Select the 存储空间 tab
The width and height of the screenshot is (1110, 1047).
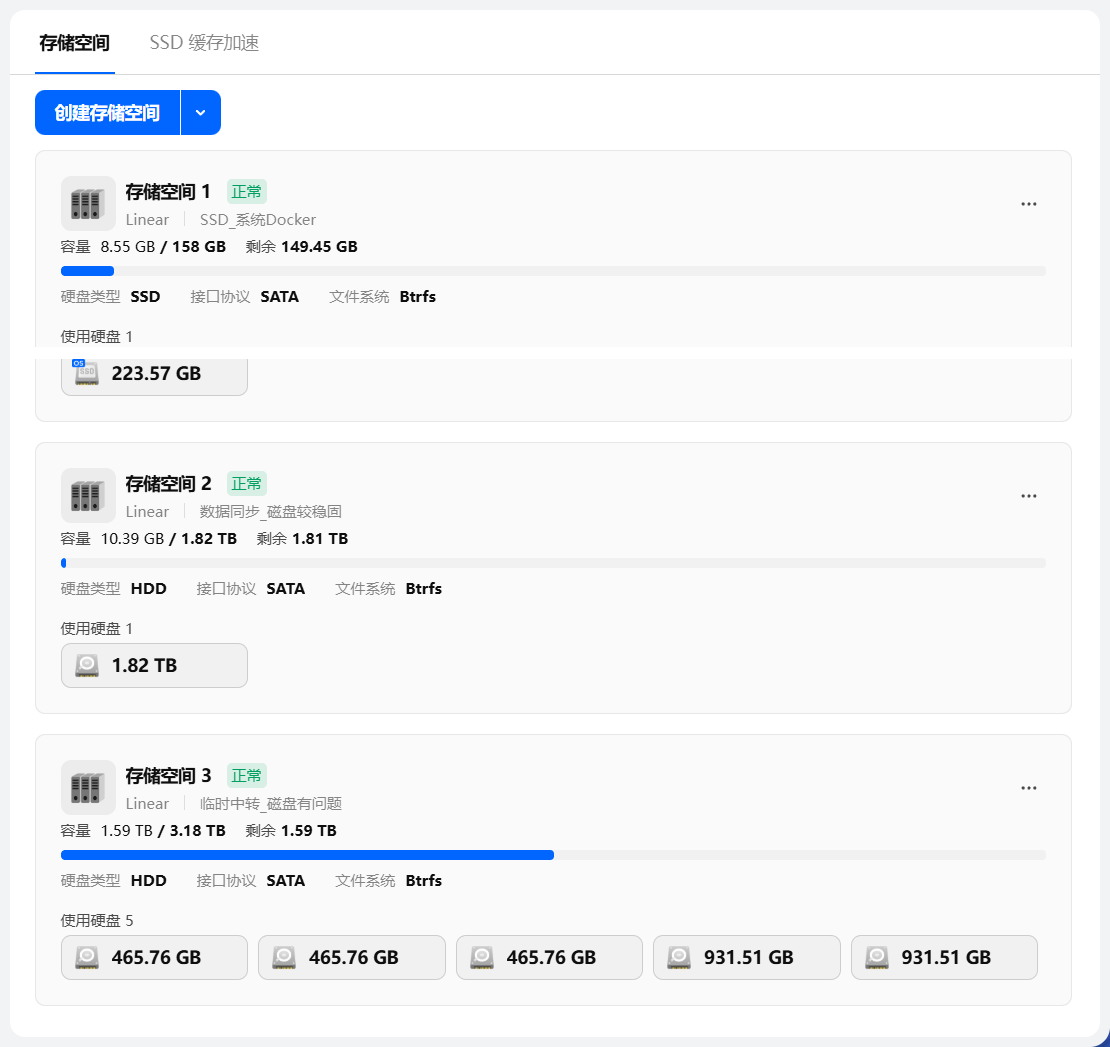pyautogui.click(x=74, y=43)
